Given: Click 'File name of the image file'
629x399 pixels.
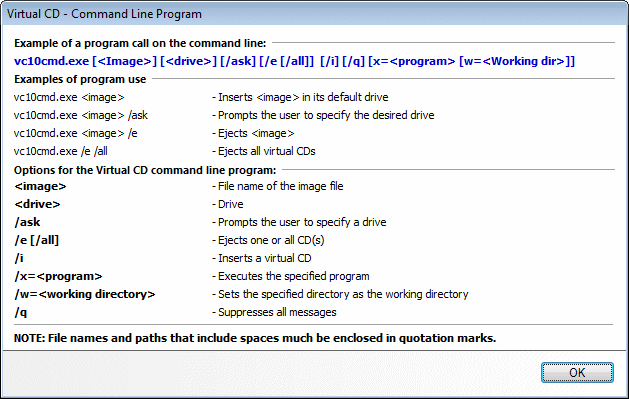Looking at the screenshot, I should (278, 186).
